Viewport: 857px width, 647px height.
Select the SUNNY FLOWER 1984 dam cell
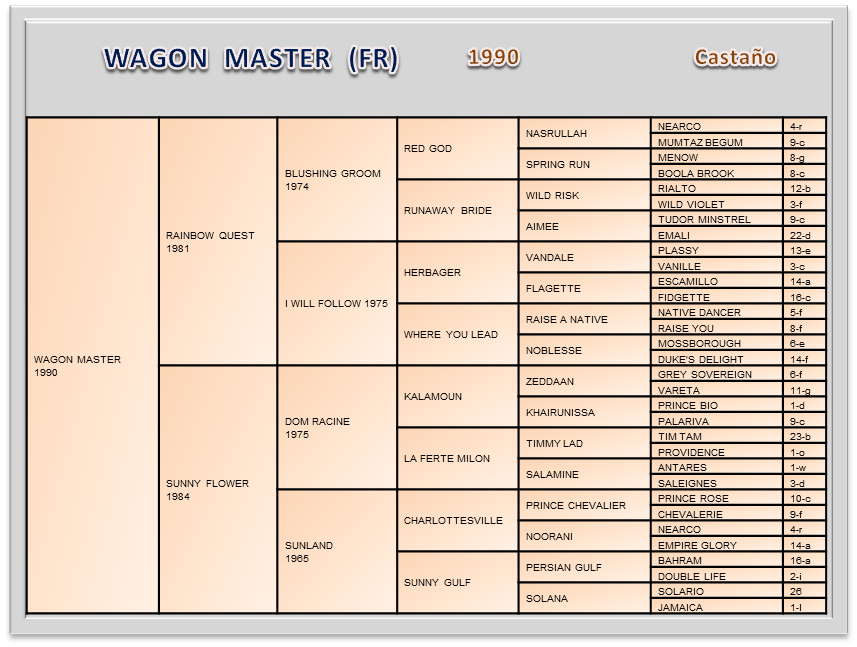click(217, 489)
